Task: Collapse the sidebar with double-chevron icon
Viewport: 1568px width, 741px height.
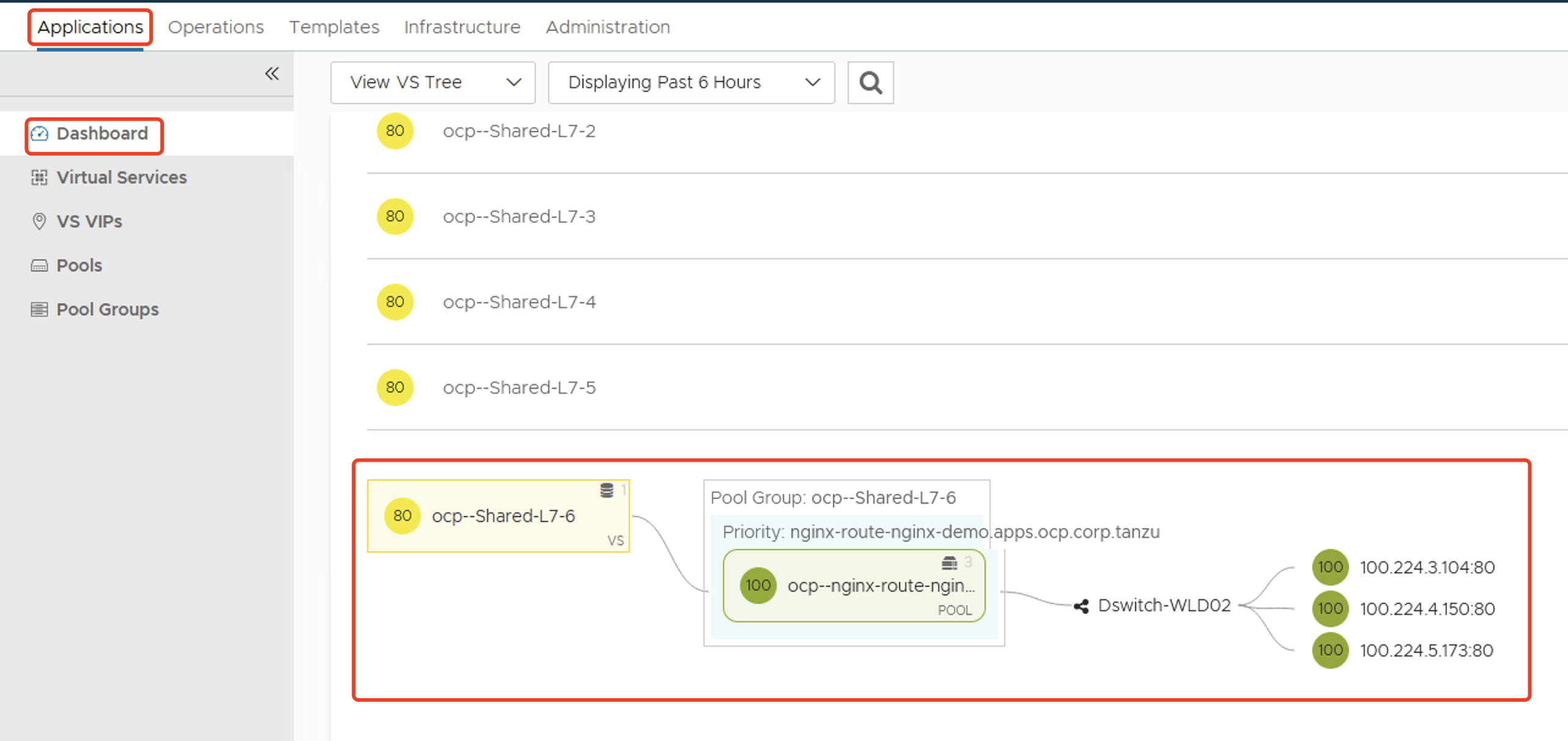Action: pos(272,74)
